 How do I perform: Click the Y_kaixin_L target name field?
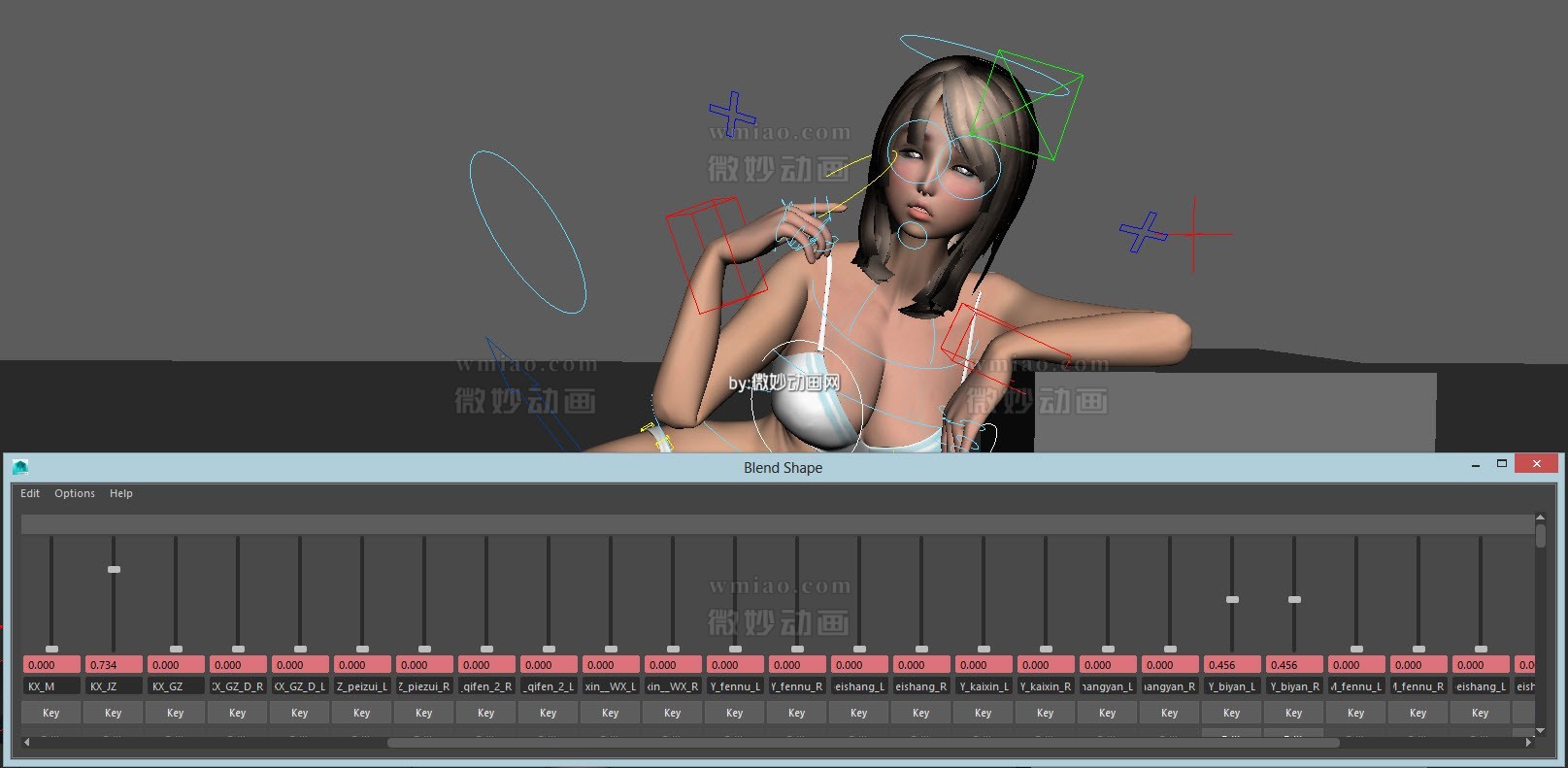pos(984,686)
